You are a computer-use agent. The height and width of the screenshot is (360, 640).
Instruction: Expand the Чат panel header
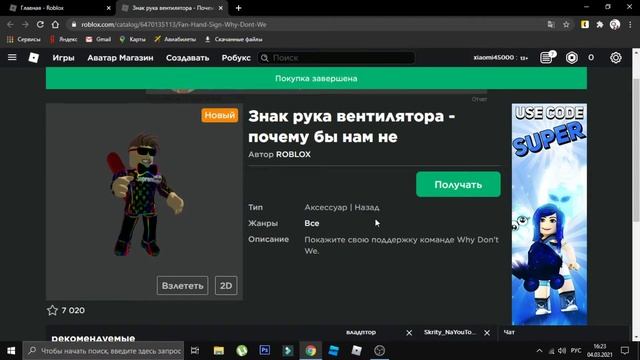[x=563, y=333]
